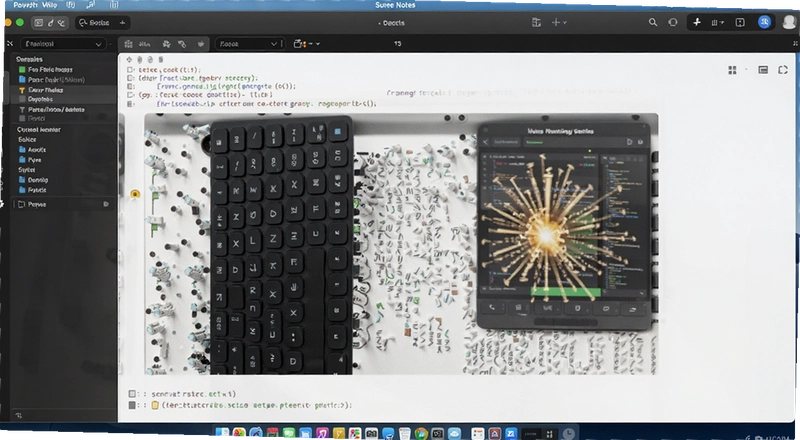The image size is (800, 440).
Task: Open the sidebar dropdown at top left
Action: [64, 44]
